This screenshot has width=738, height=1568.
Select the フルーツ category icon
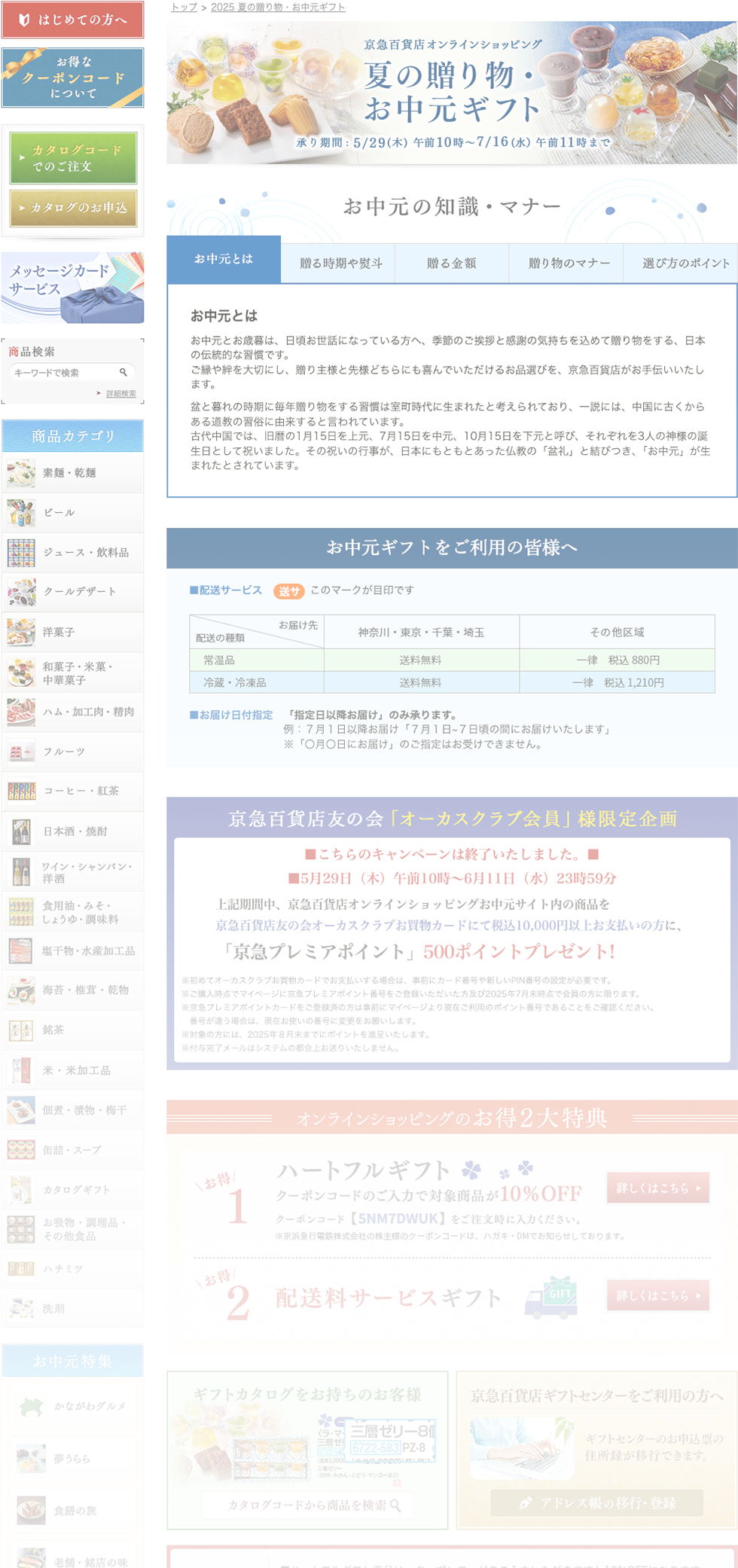pos(21,752)
